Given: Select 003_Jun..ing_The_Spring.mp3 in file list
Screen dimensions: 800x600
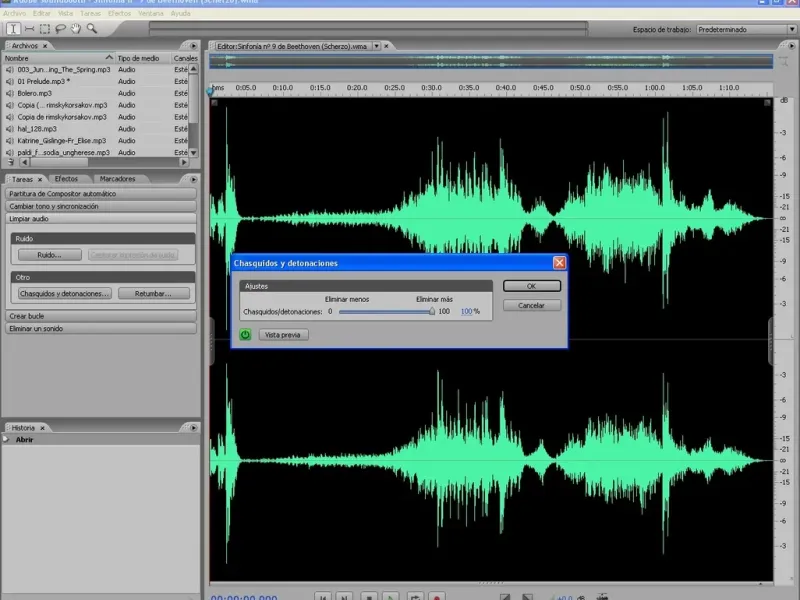Looking at the screenshot, I should point(64,69).
